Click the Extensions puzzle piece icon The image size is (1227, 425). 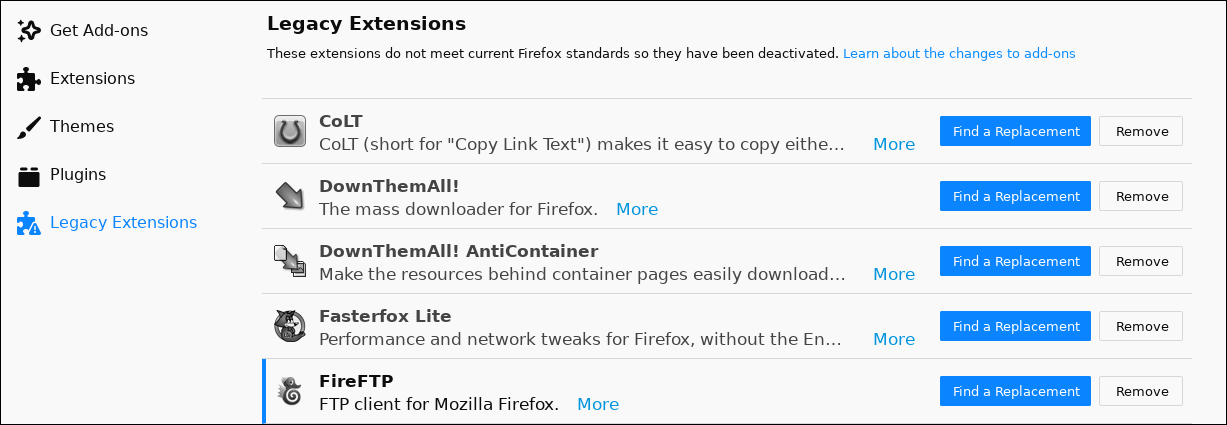pyautogui.click(x=29, y=79)
